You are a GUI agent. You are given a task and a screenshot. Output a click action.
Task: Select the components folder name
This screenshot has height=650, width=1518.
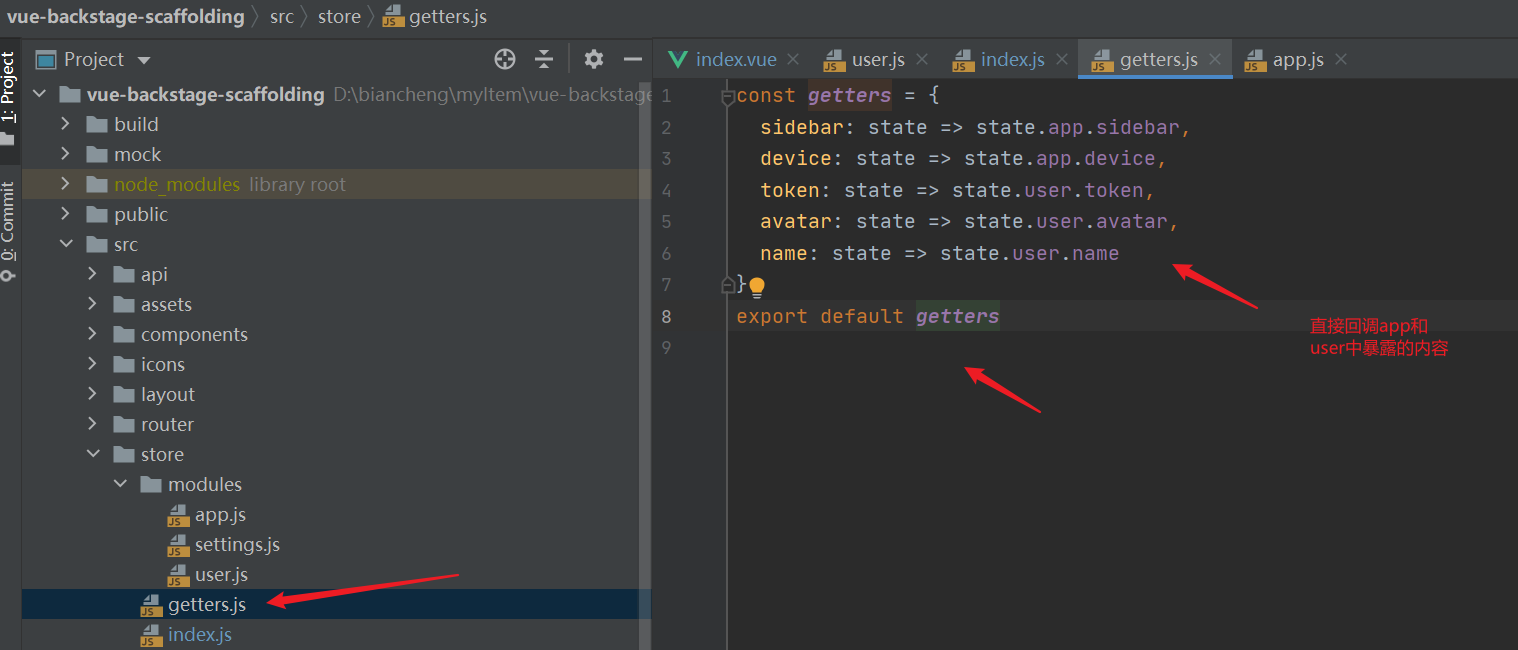point(194,334)
